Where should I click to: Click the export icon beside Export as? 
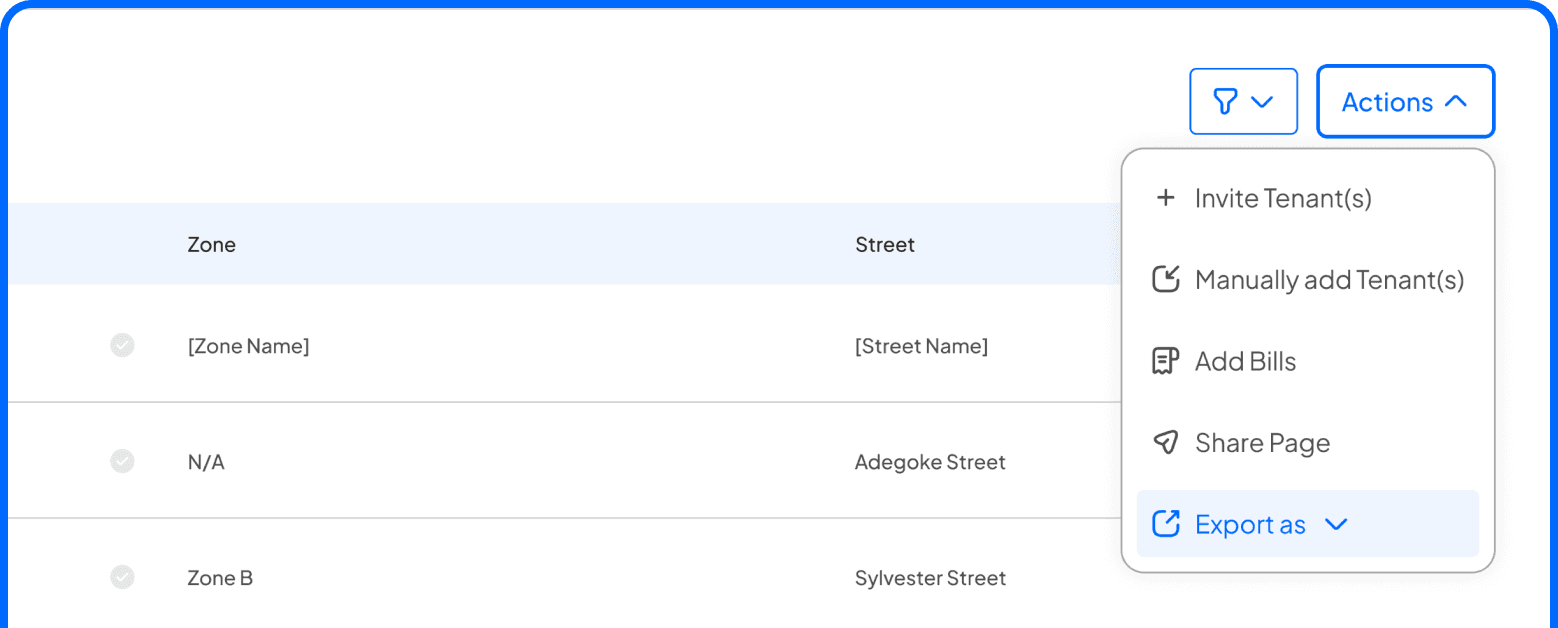click(x=1166, y=524)
